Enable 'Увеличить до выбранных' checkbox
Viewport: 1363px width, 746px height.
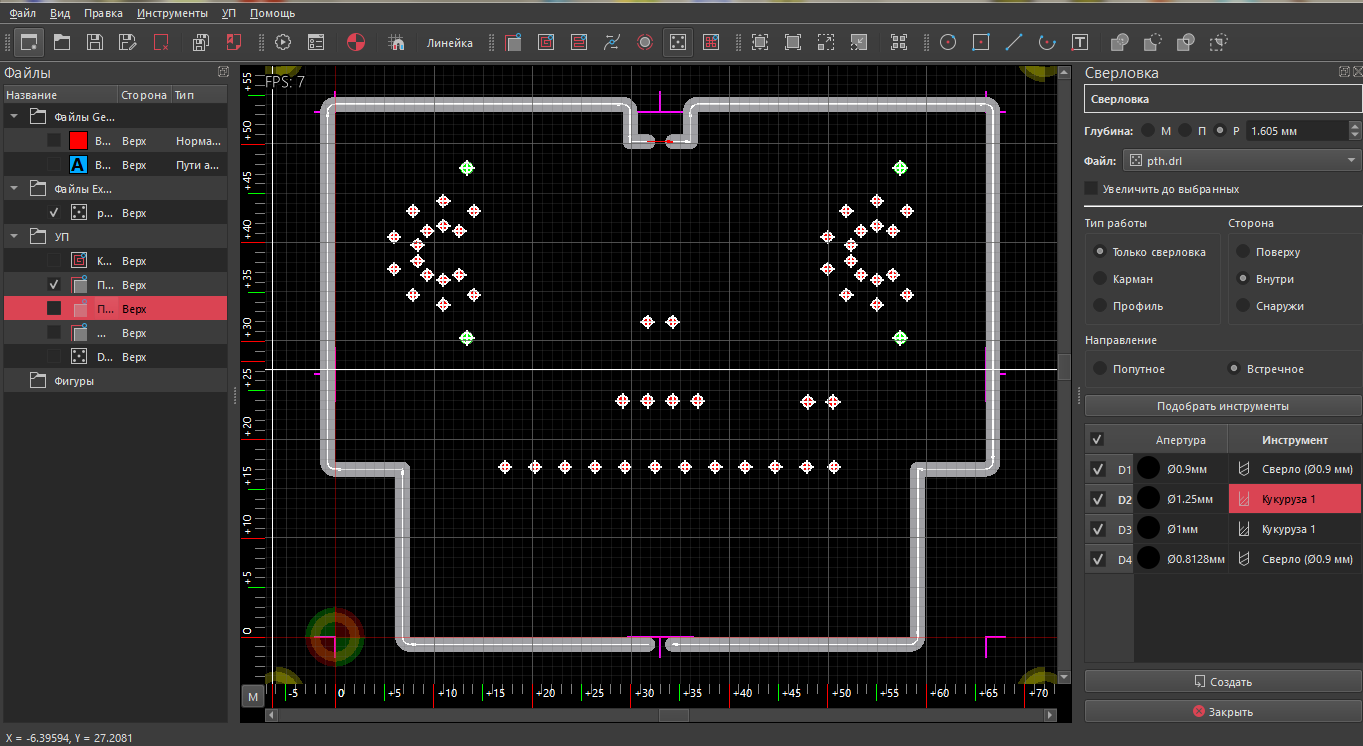(x=1092, y=188)
